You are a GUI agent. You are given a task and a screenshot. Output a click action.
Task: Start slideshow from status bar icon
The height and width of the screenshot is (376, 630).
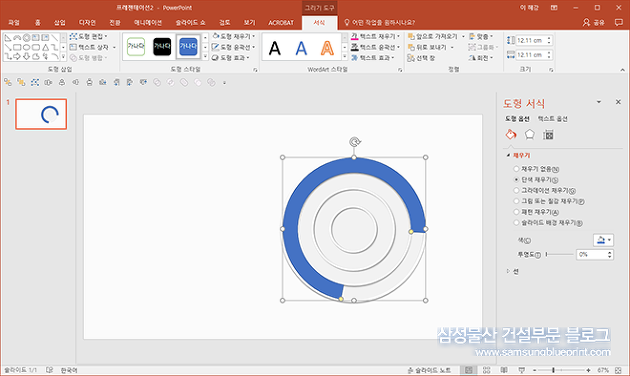522,370
